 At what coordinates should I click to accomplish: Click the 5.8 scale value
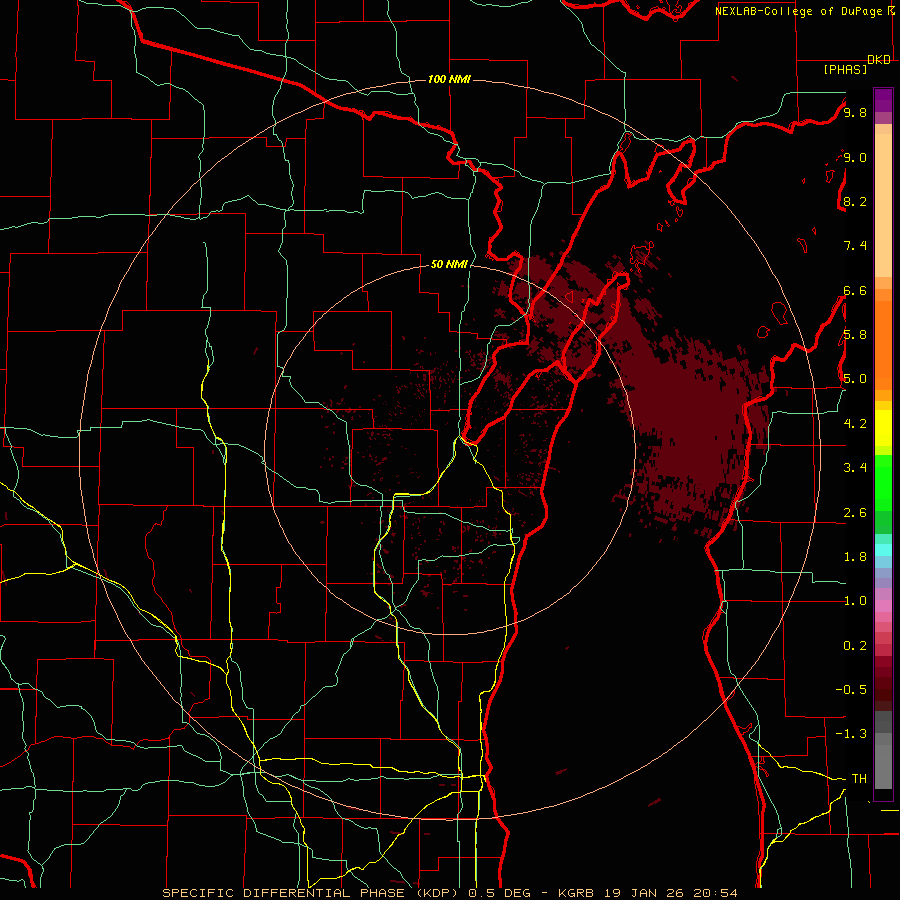(x=855, y=335)
